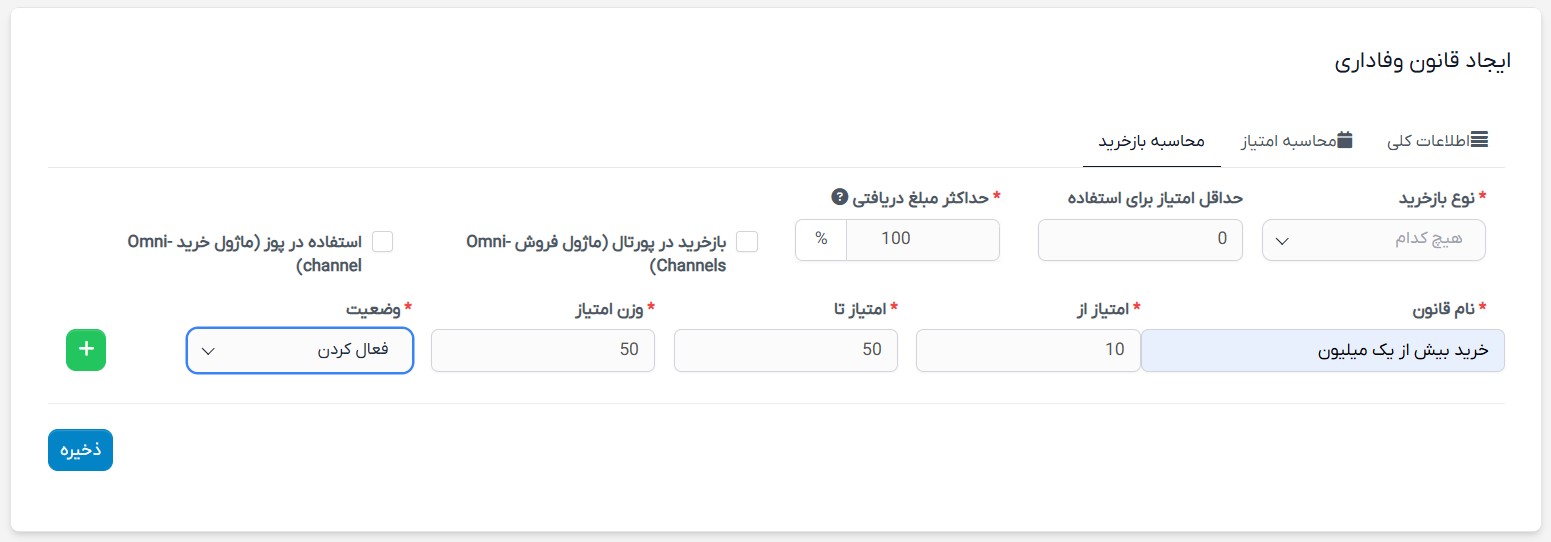Switch to the محاسبه امتیاز tab
Viewport: 1551px width, 542px height.
pos(1297,141)
